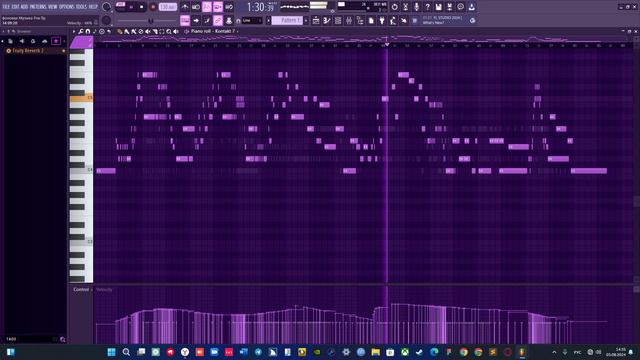The height and width of the screenshot is (360, 640).
Task: Click the song position slider
Action: tap(151, 20)
